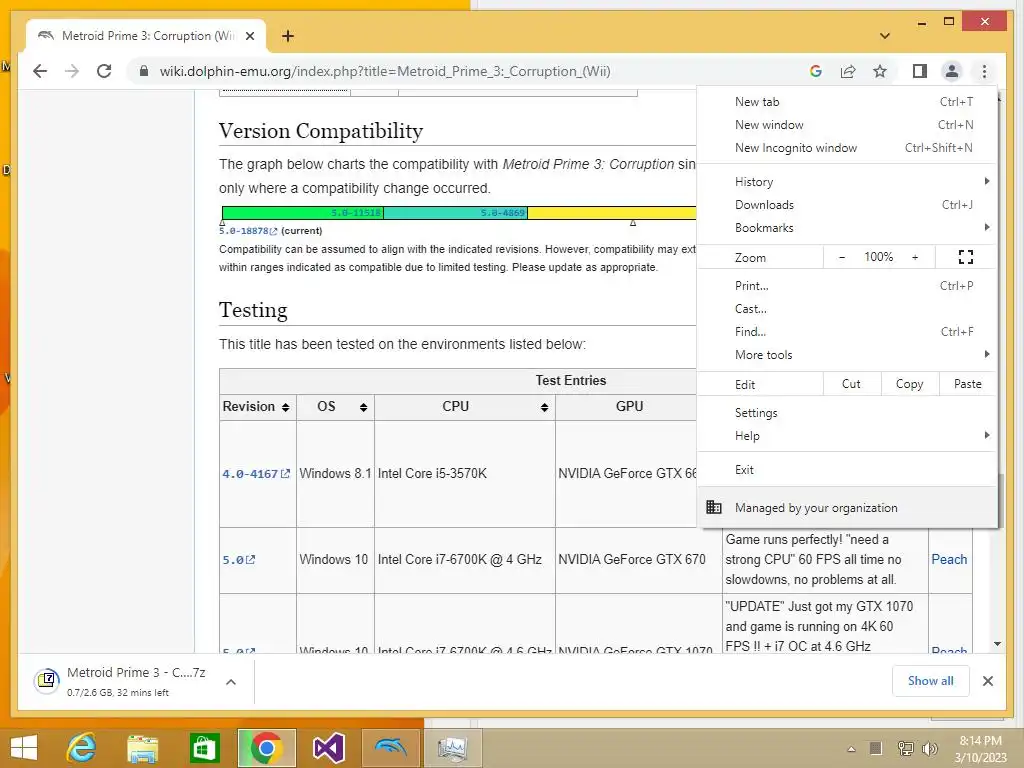Click Show all downloads button
The width and height of the screenshot is (1024, 768).
tap(931, 681)
